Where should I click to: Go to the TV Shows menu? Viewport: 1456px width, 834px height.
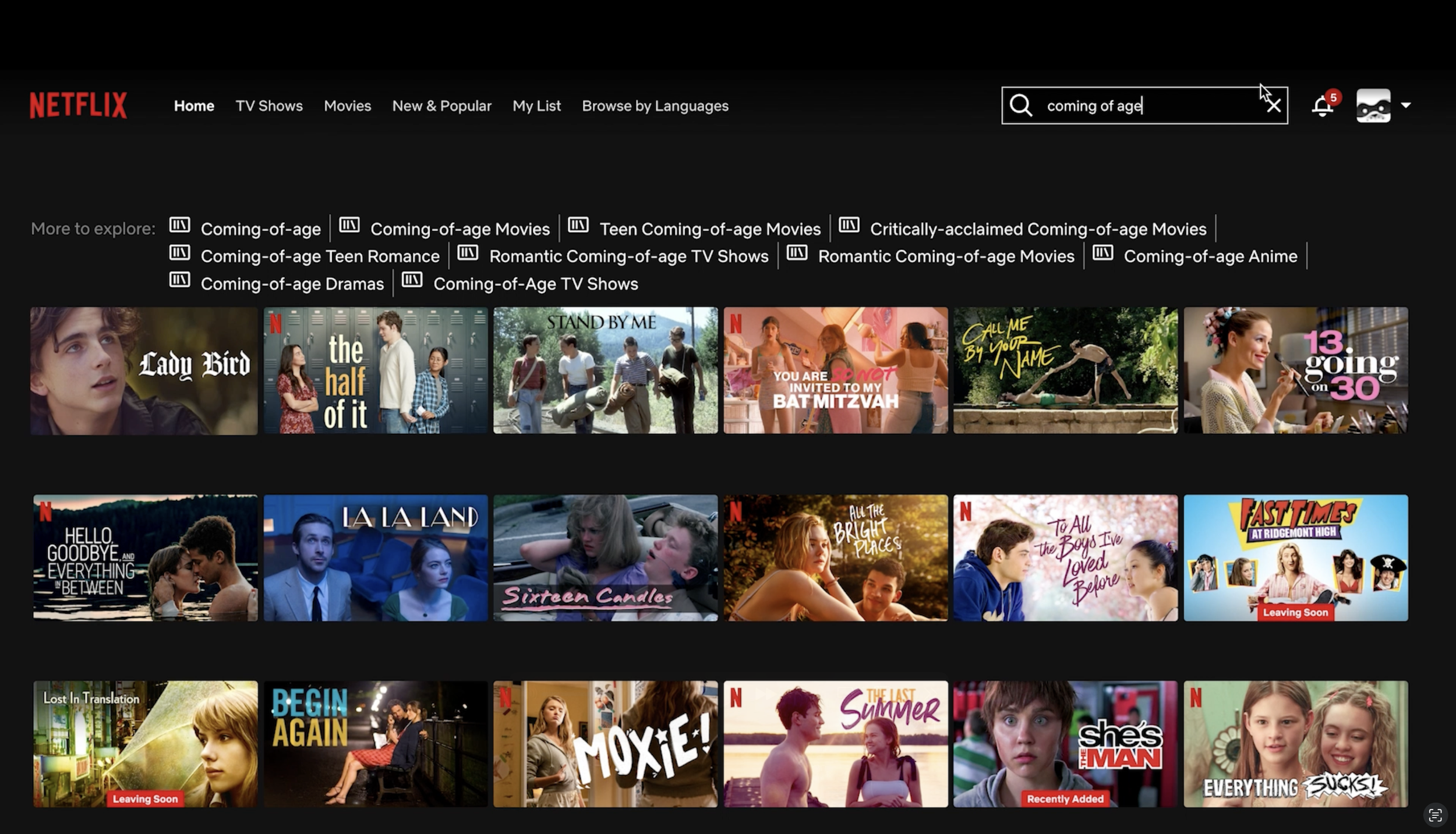(x=269, y=106)
